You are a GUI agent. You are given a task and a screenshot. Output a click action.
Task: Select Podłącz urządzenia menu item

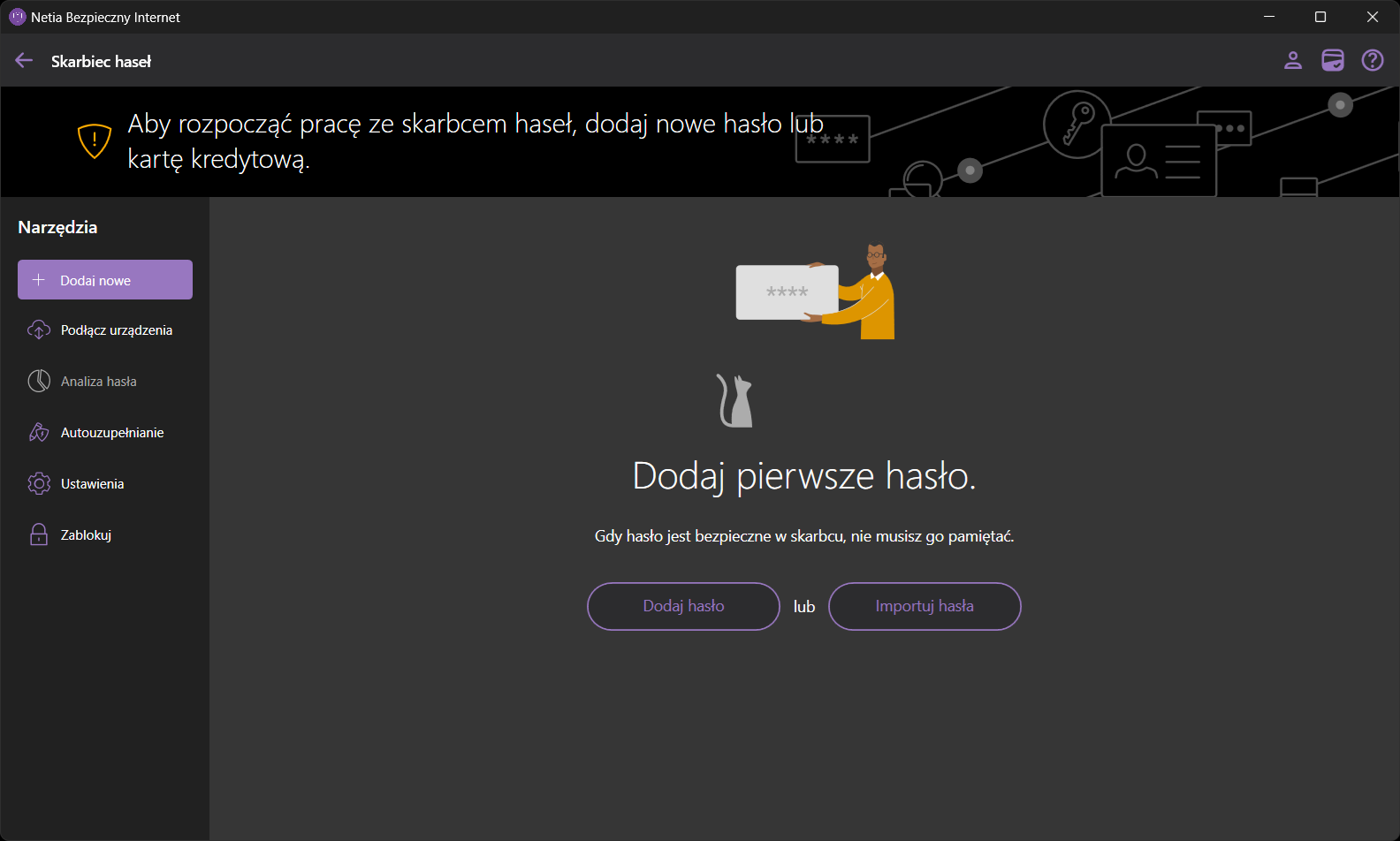[116, 330]
